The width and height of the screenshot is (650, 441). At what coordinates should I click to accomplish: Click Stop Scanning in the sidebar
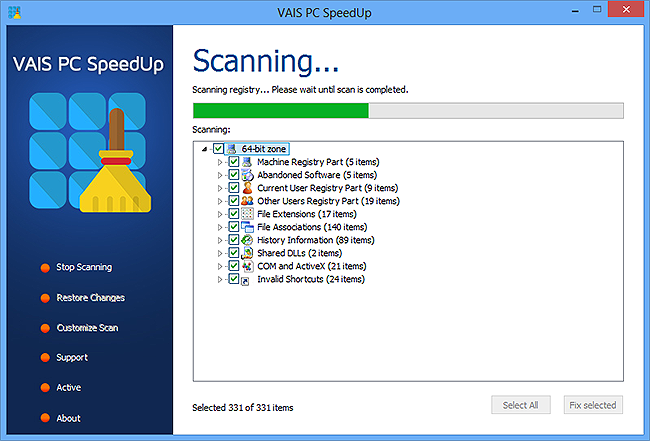tap(84, 267)
